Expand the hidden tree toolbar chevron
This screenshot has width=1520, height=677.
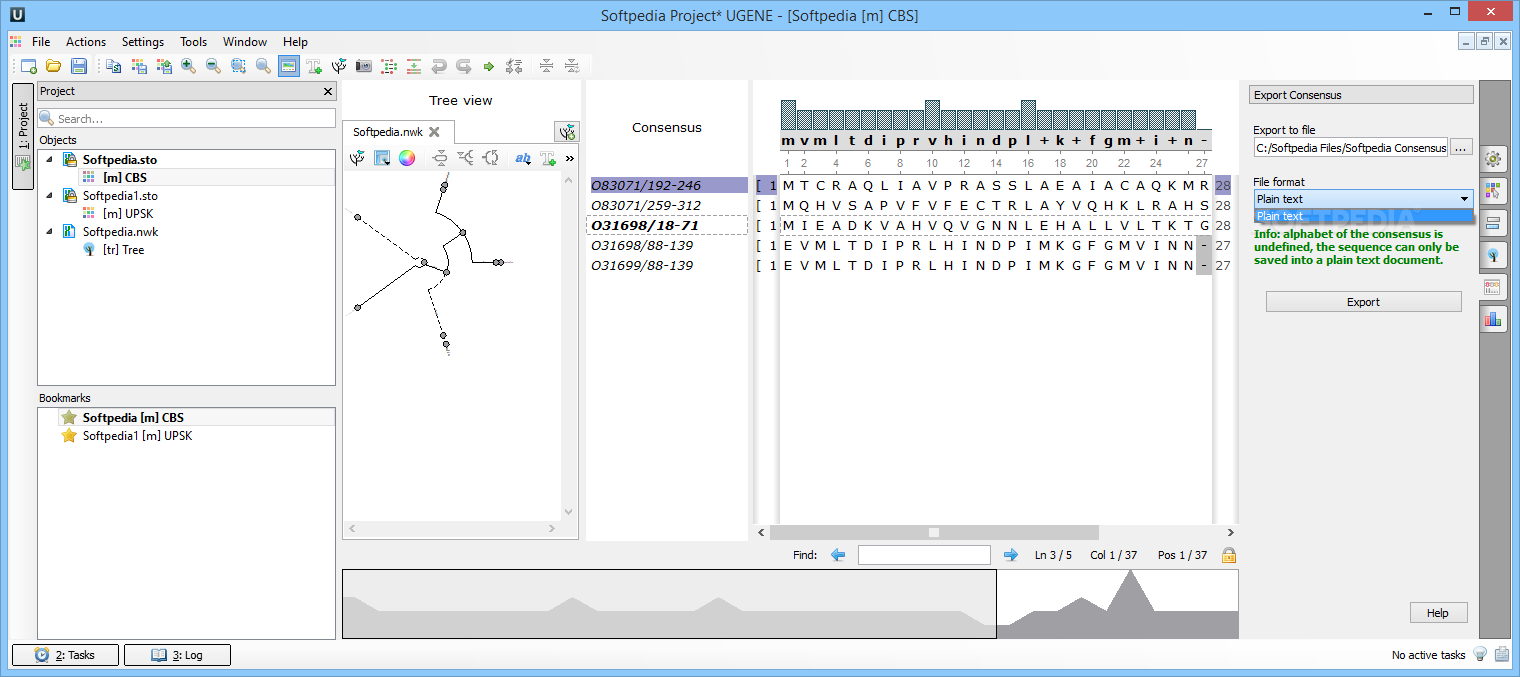tap(570, 158)
